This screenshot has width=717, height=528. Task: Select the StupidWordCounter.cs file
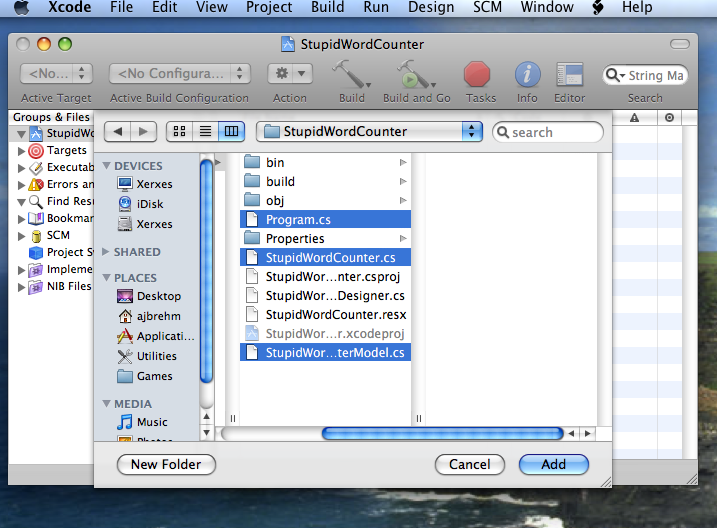[326, 257]
